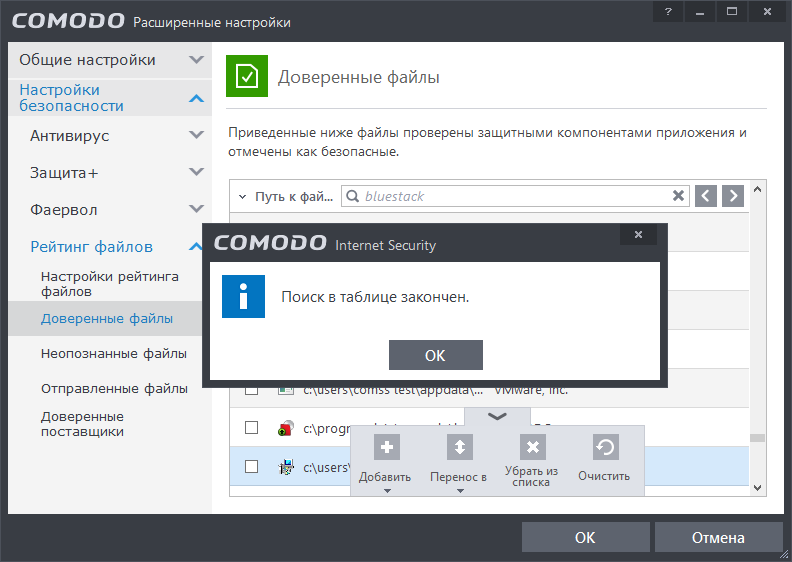Click Отмена to cancel settings

coord(718,537)
